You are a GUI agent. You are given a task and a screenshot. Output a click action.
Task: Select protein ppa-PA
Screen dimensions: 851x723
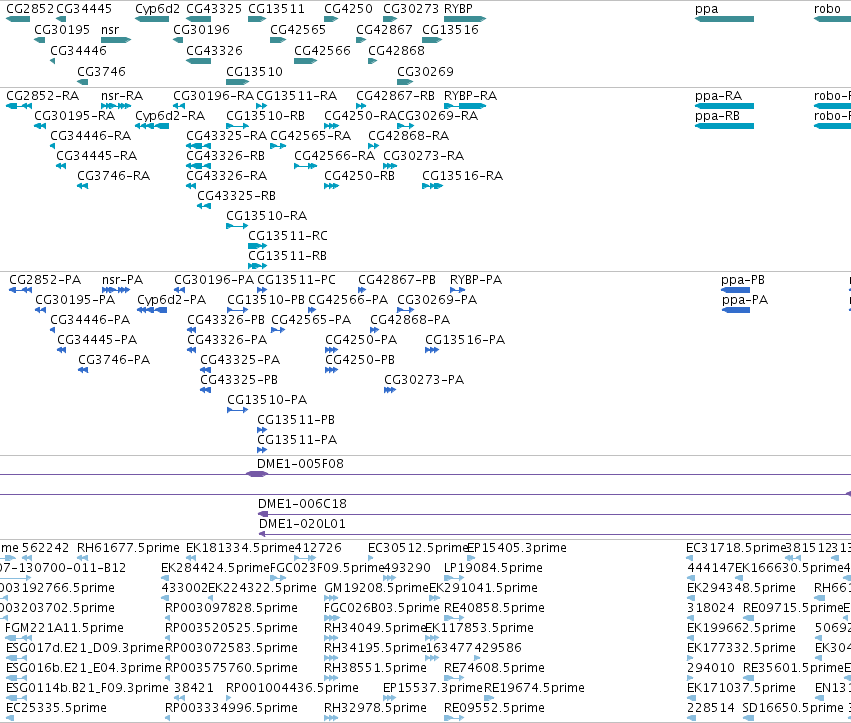(745, 300)
